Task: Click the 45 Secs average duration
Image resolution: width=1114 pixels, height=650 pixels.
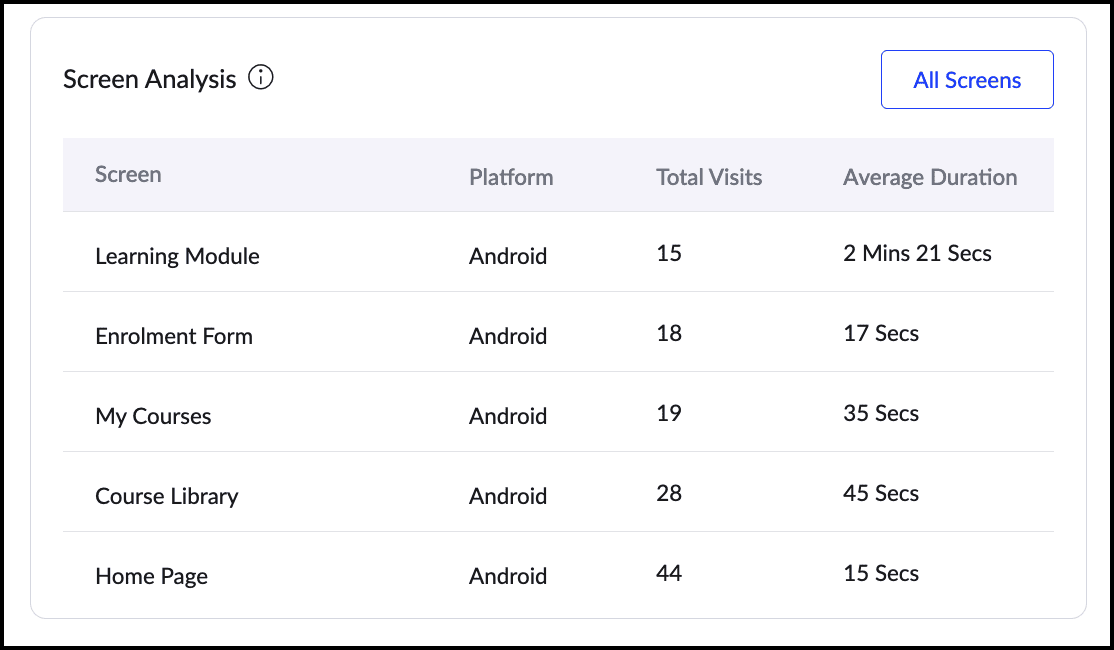Action: tap(880, 494)
